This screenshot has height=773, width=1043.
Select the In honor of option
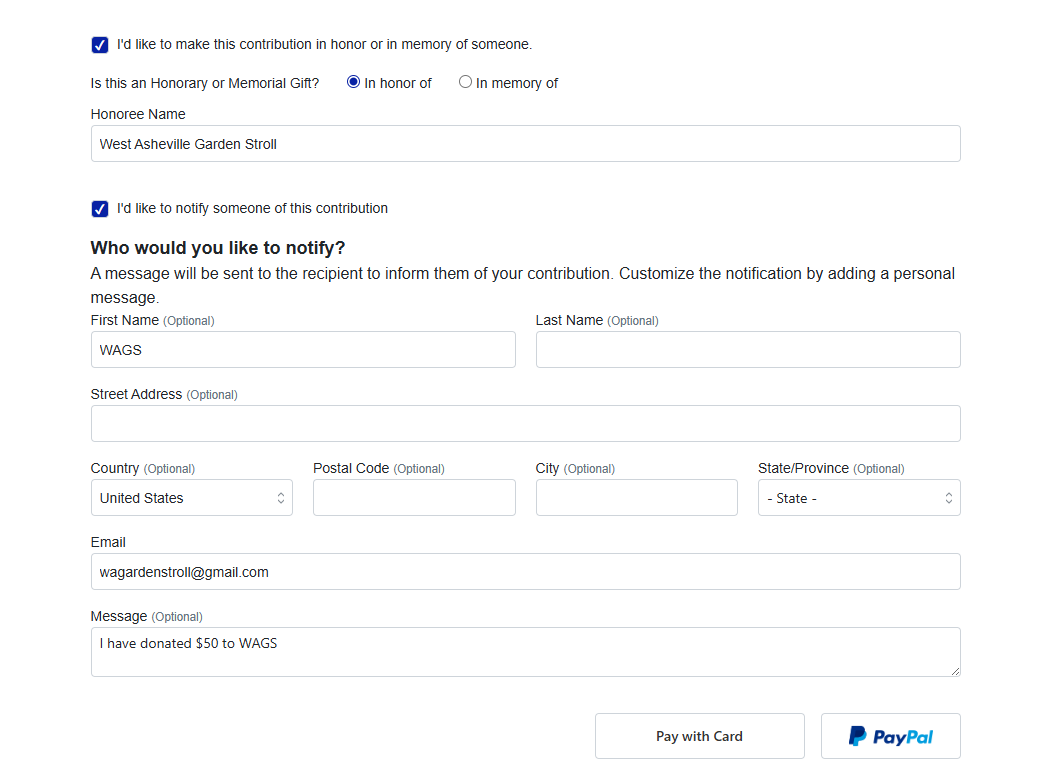(x=353, y=82)
